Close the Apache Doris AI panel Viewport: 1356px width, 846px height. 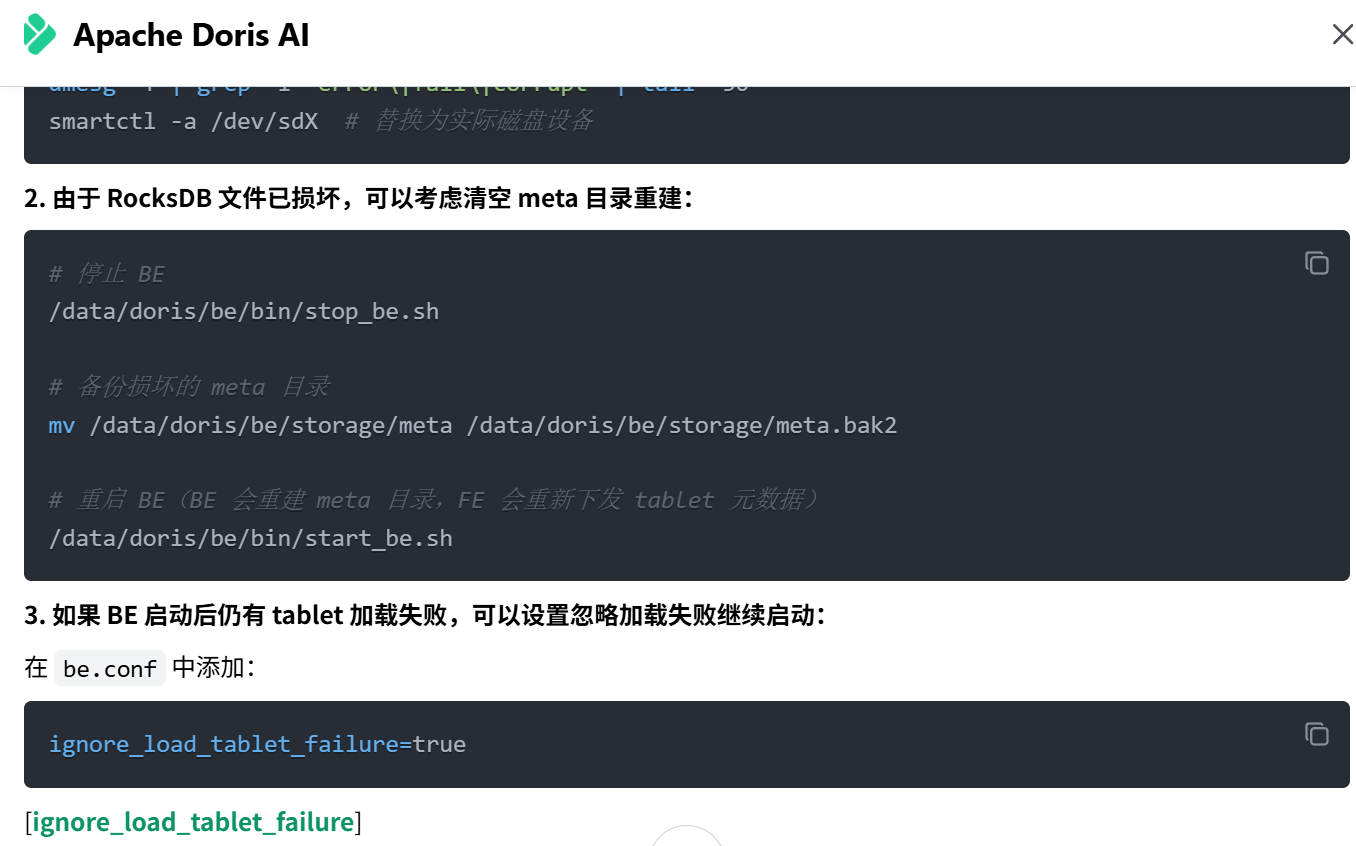(1342, 35)
